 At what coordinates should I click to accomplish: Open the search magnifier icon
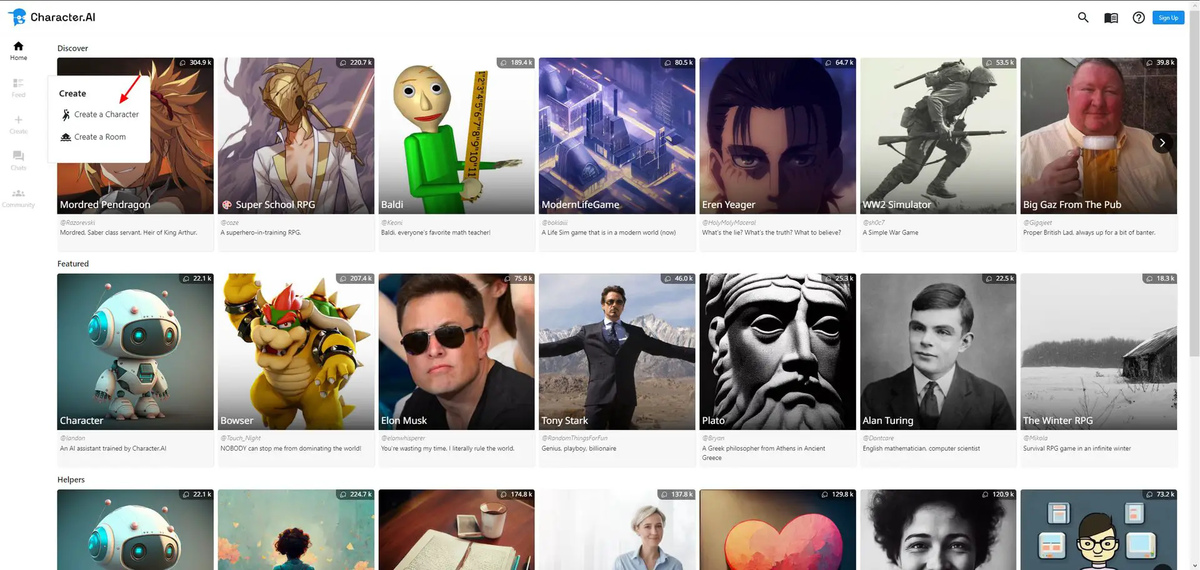pyautogui.click(x=1083, y=17)
